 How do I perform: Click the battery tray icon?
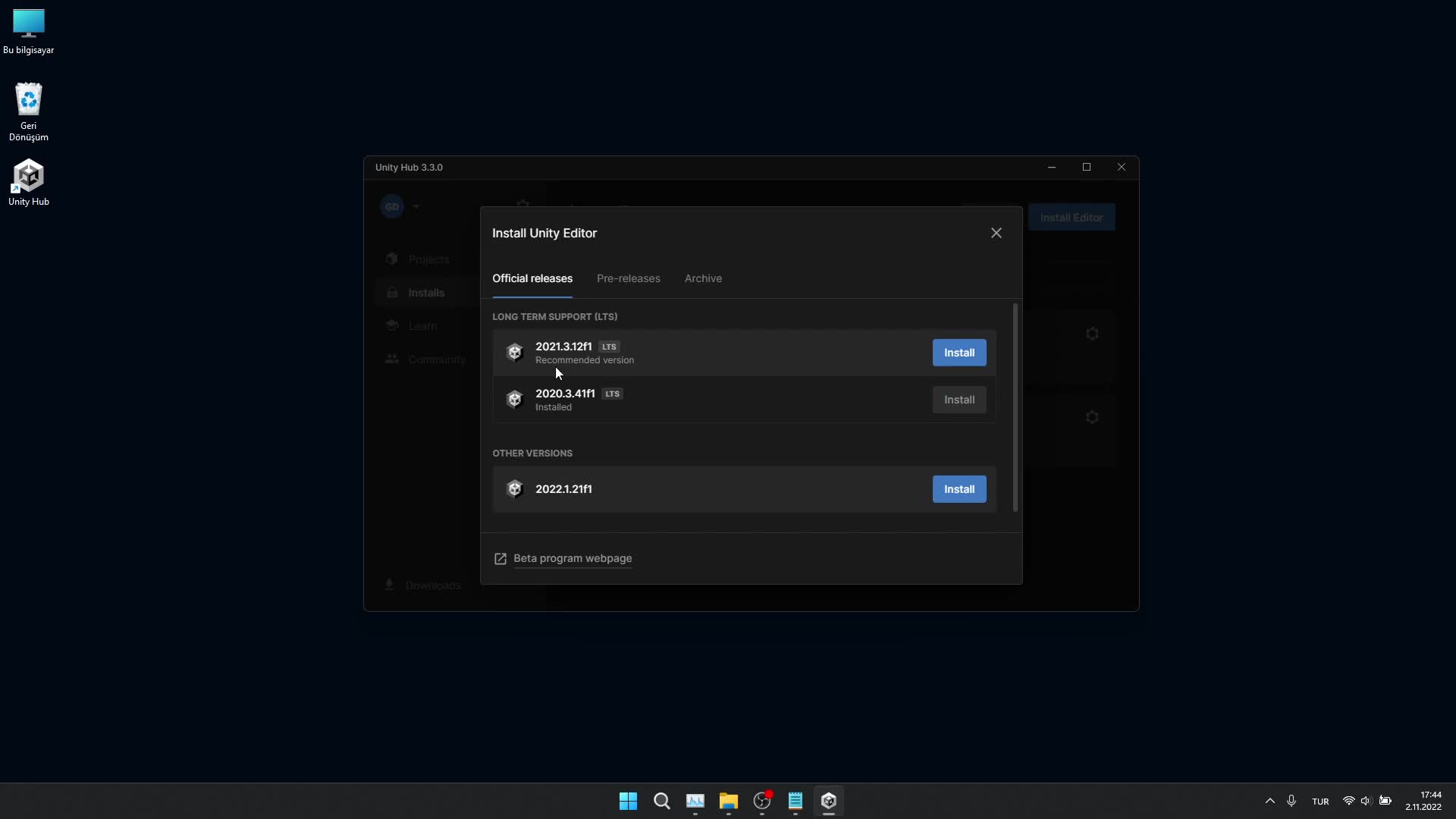point(1385,801)
